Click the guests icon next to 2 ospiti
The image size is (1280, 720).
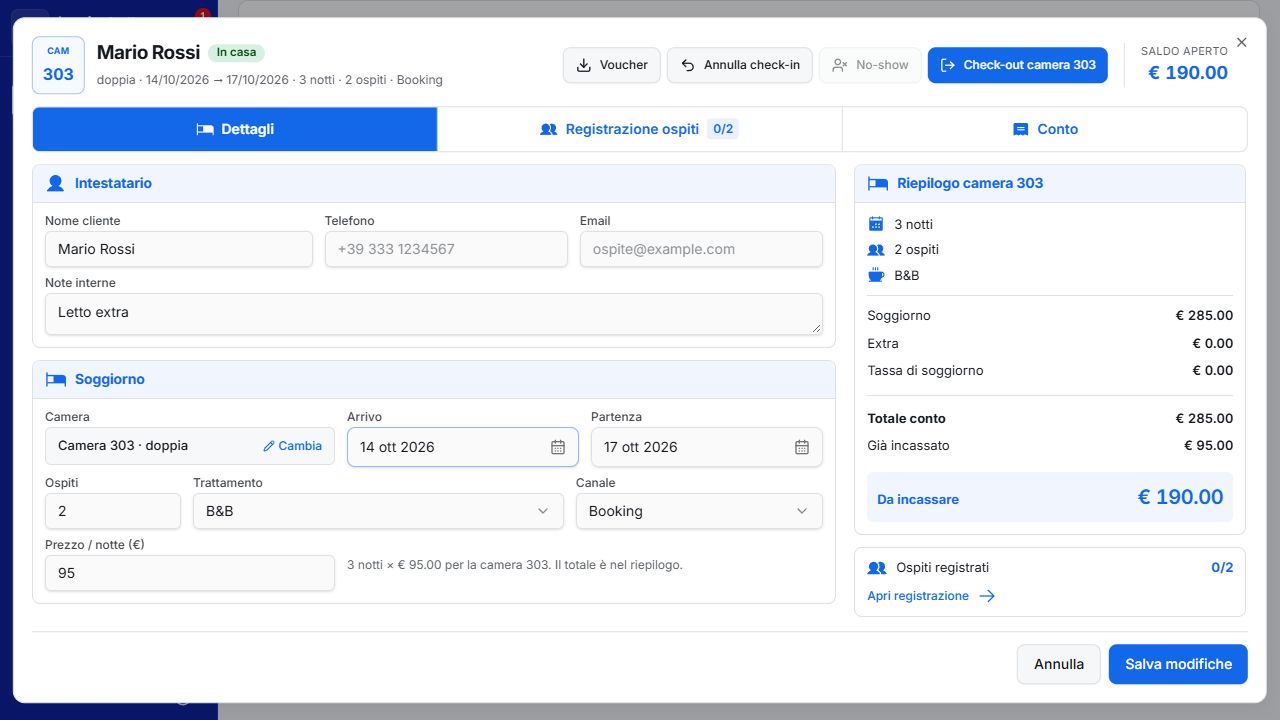[876, 250]
